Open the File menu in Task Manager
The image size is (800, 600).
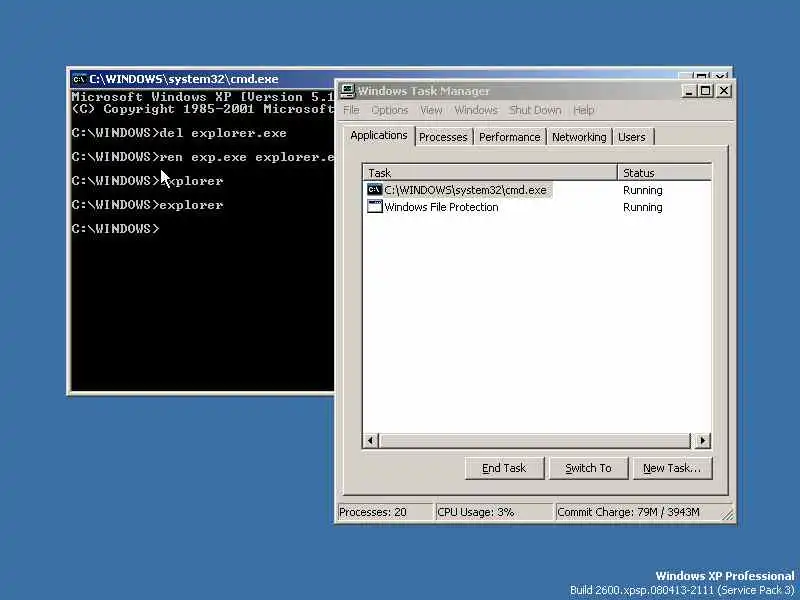[x=351, y=110]
